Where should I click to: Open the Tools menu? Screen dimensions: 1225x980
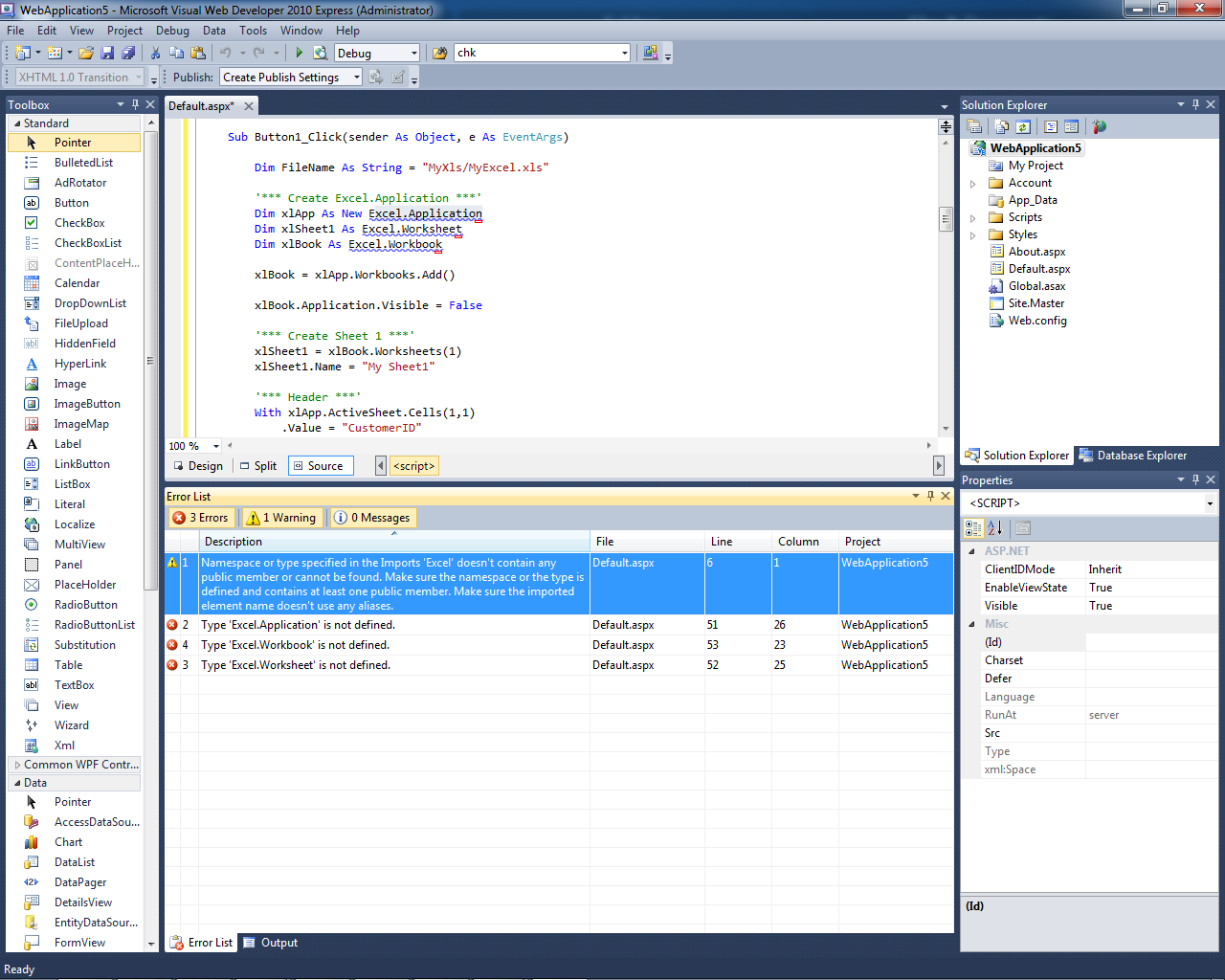(x=254, y=31)
